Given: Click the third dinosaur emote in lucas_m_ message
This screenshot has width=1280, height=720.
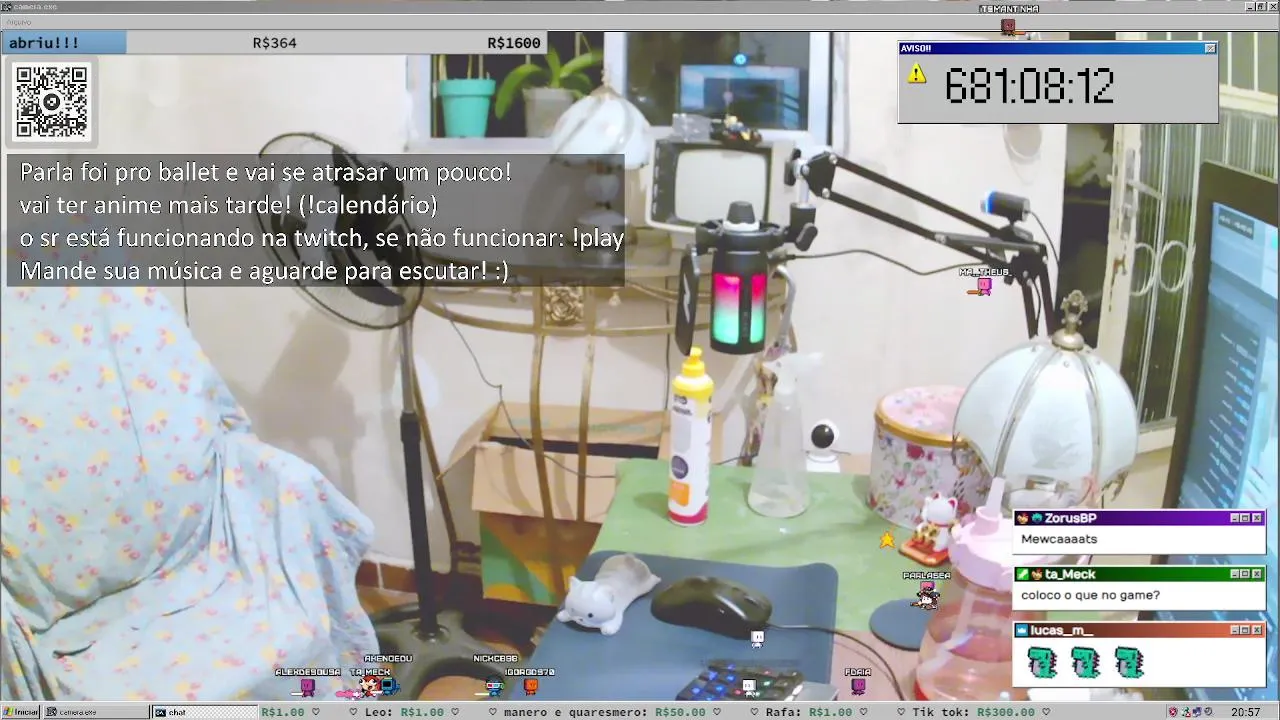Looking at the screenshot, I should coord(1128,662).
